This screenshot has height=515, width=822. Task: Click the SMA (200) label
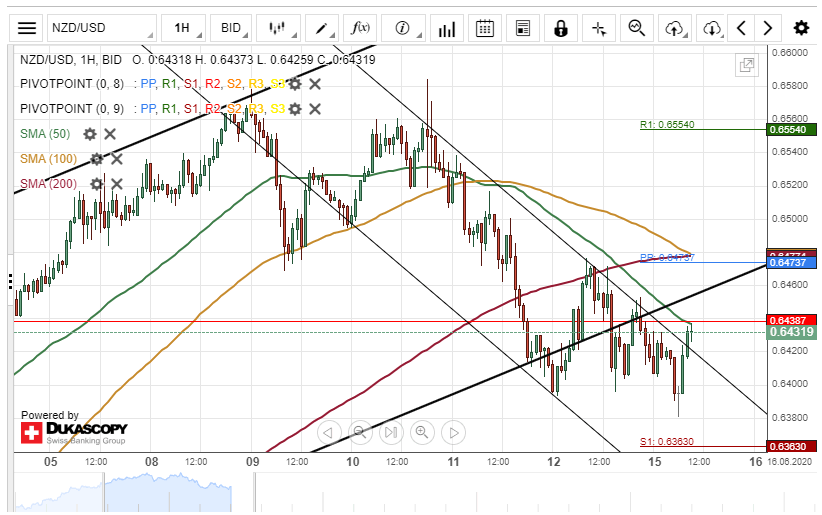[x=48, y=184]
